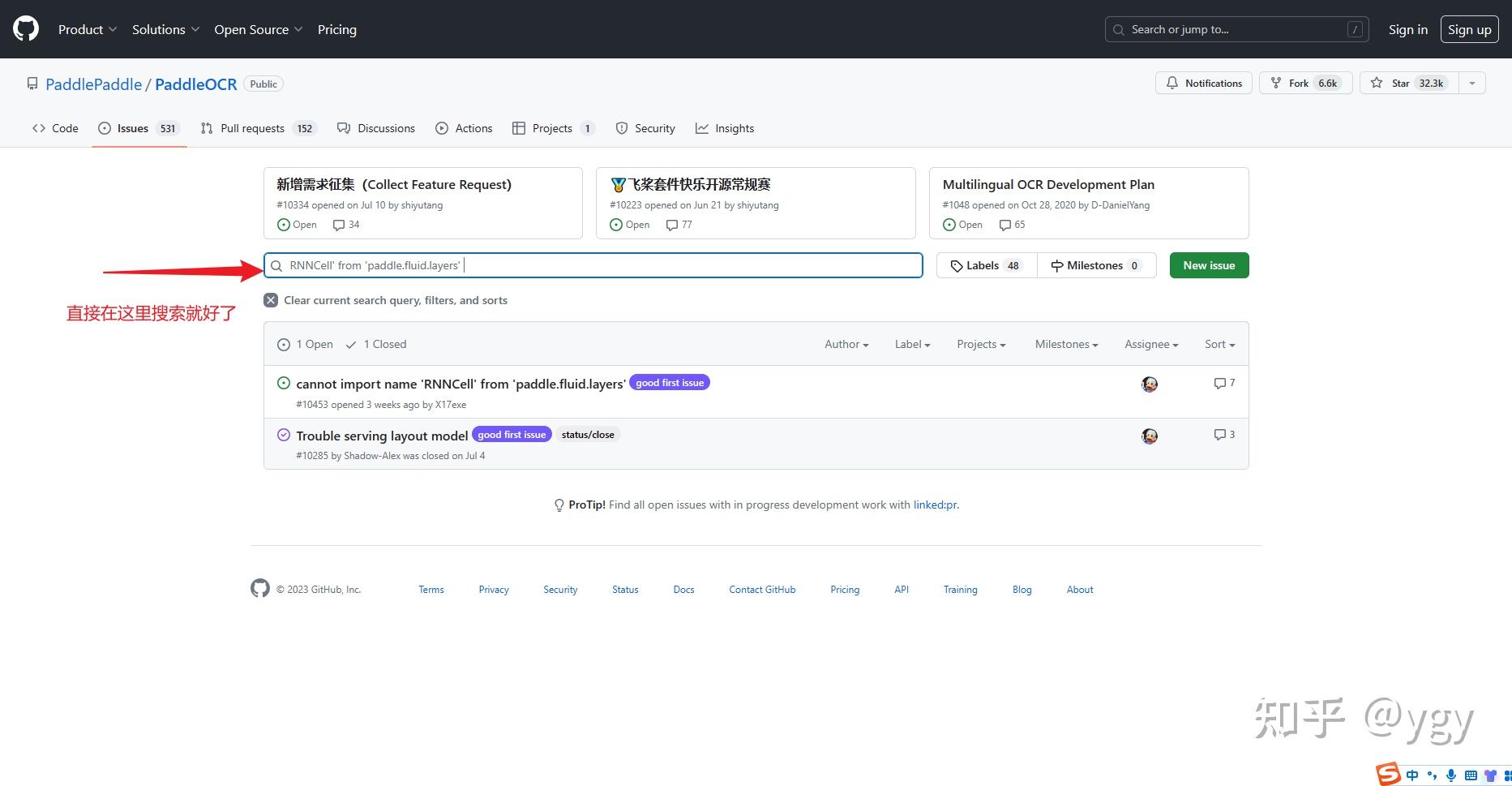Screen dimensions: 1512x786
Task: Open author Shadow-Alex's issues
Action: point(372,456)
